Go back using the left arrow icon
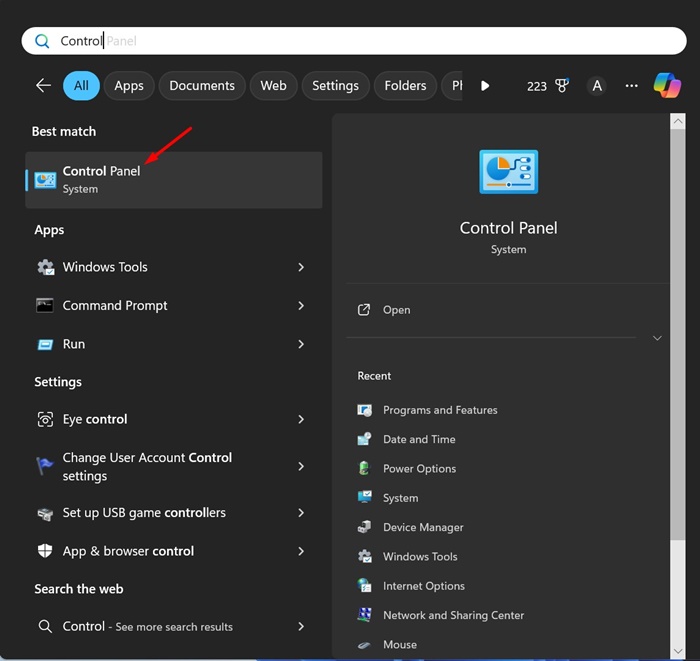 coord(43,85)
